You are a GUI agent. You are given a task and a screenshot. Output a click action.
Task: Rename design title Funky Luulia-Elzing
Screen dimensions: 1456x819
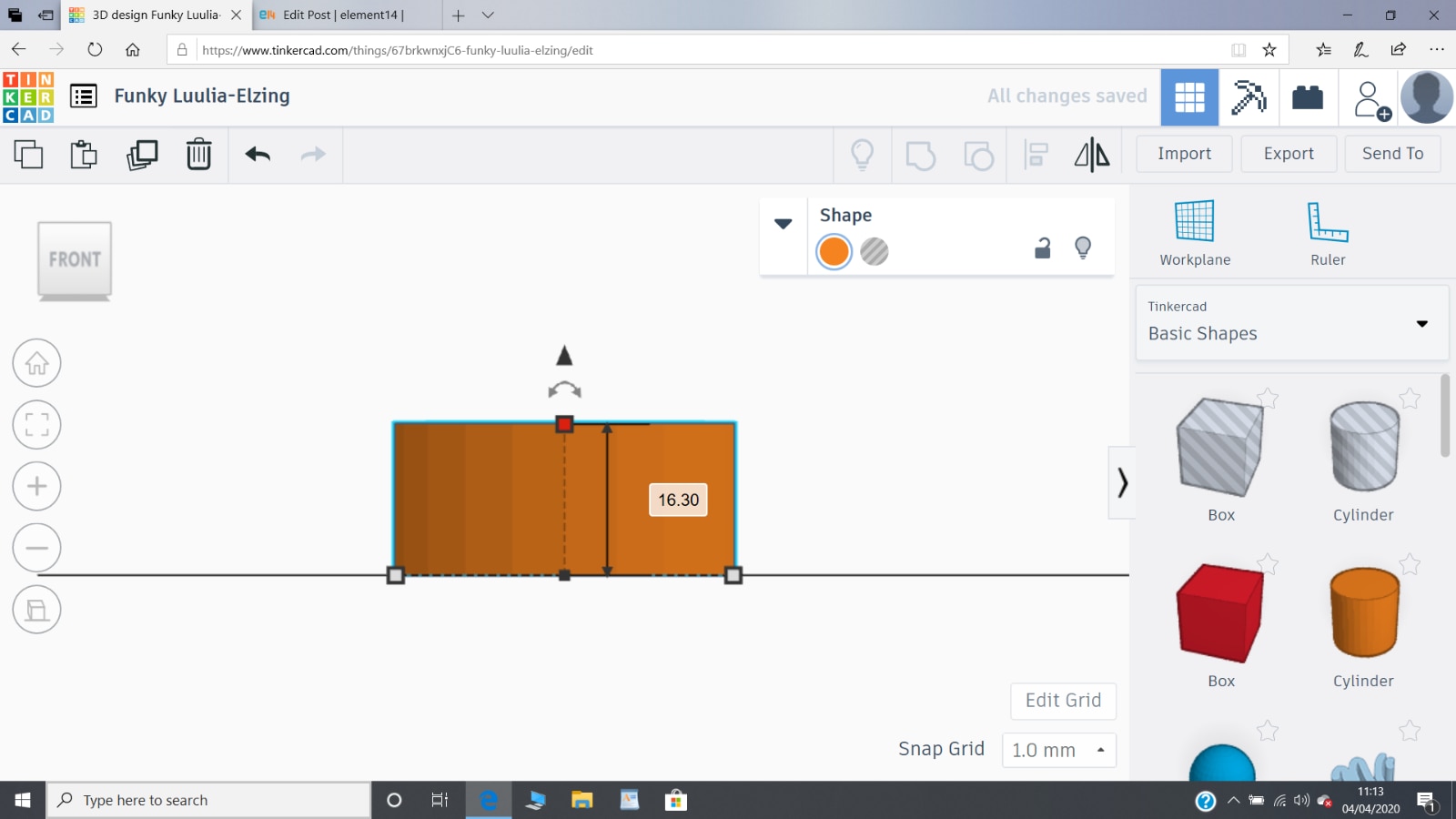[202, 96]
